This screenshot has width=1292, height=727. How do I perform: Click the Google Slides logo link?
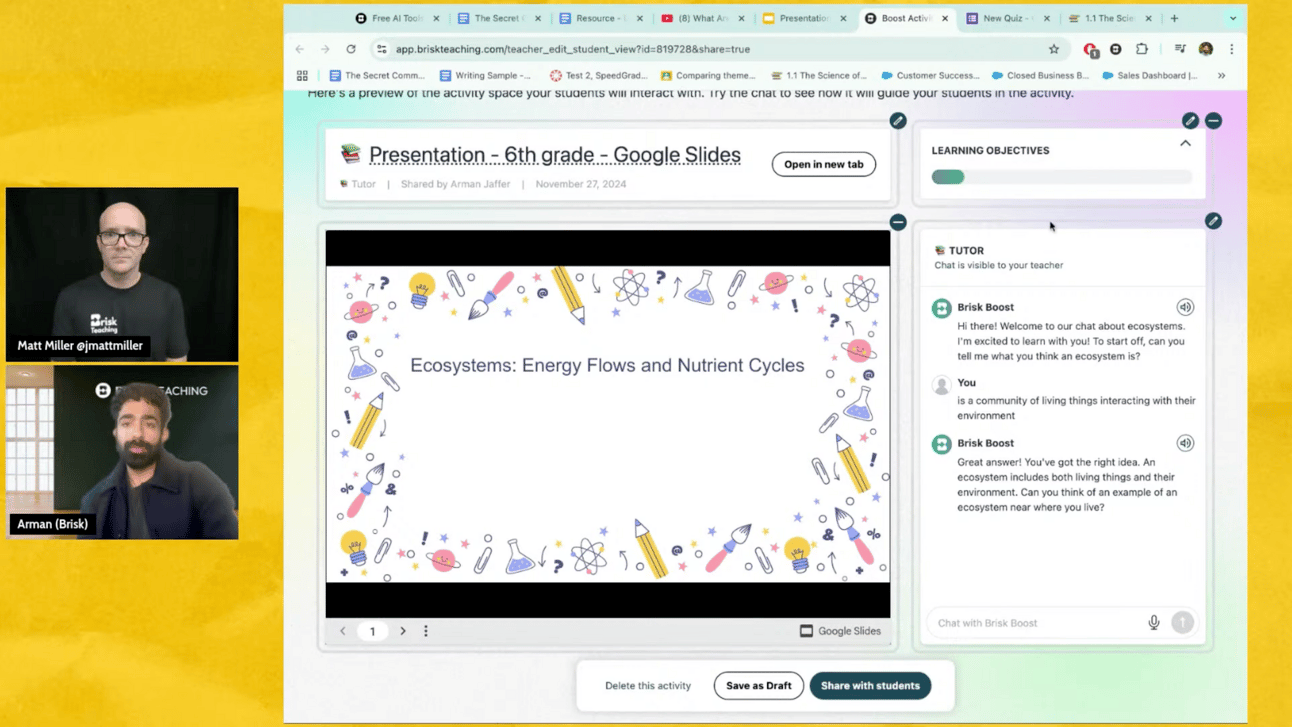click(x=841, y=631)
